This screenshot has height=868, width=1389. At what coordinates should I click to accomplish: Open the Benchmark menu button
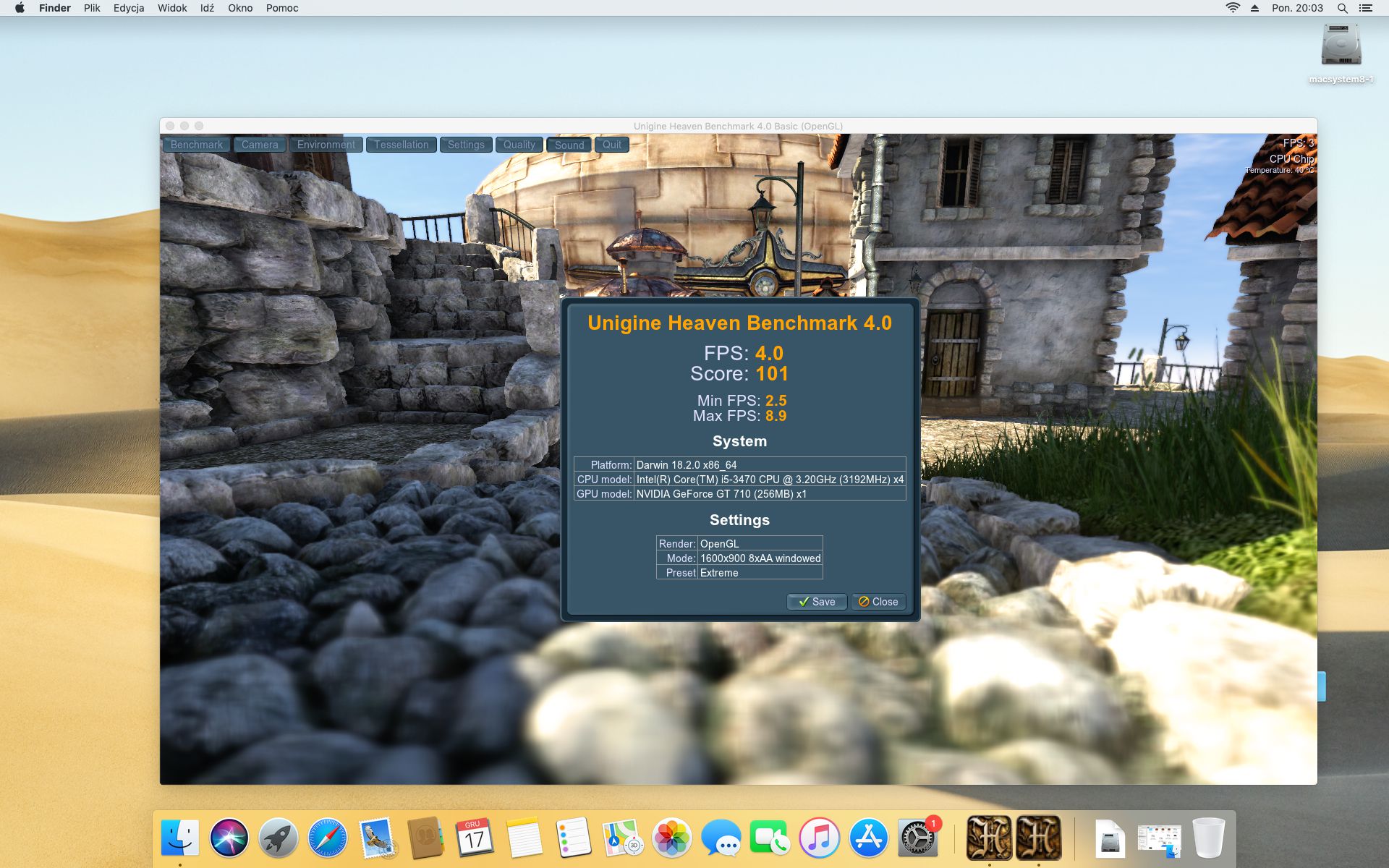tap(196, 145)
